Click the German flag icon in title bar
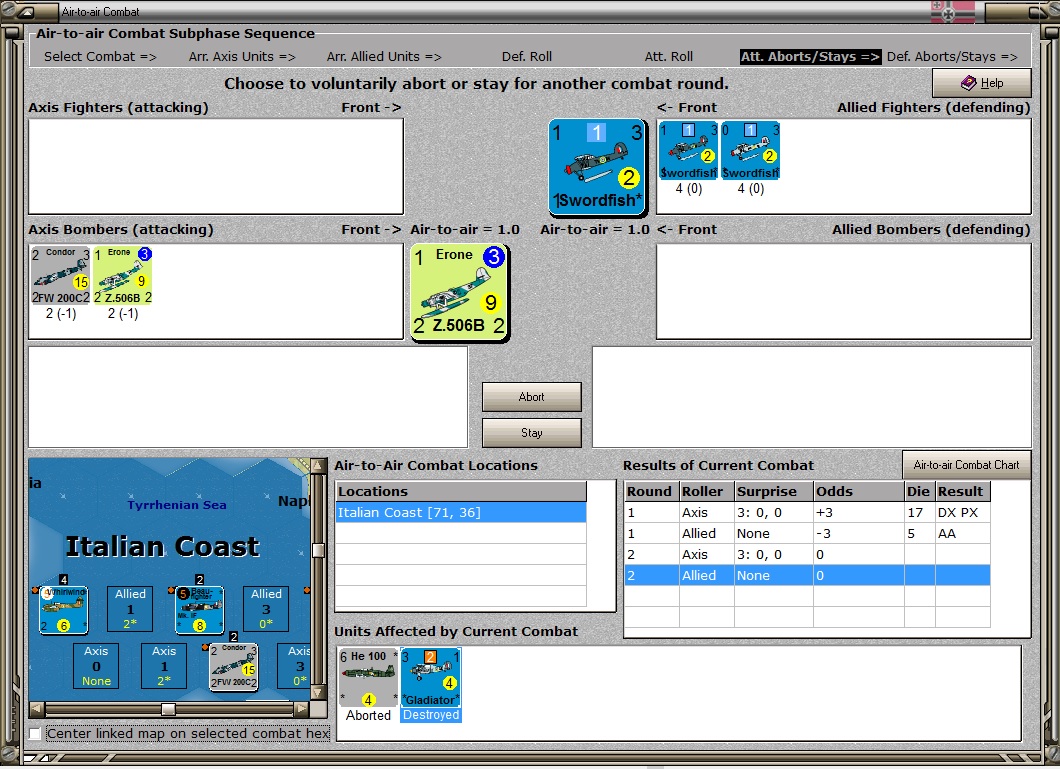Viewport: 1060px width, 769px height. pos(953,11)
